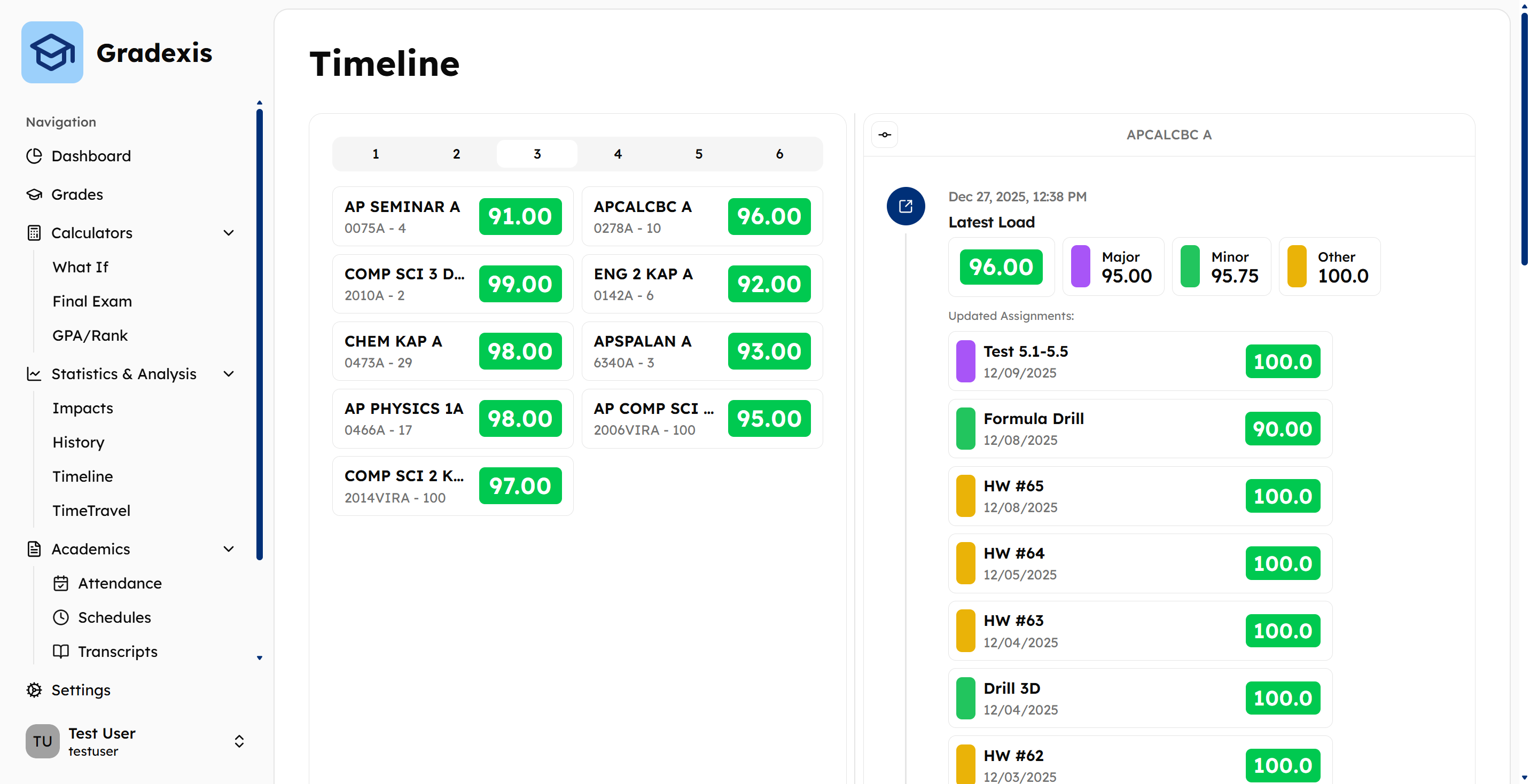Click the main page vertical scrollbar
1530x784 pixels.
[1524, 138]
